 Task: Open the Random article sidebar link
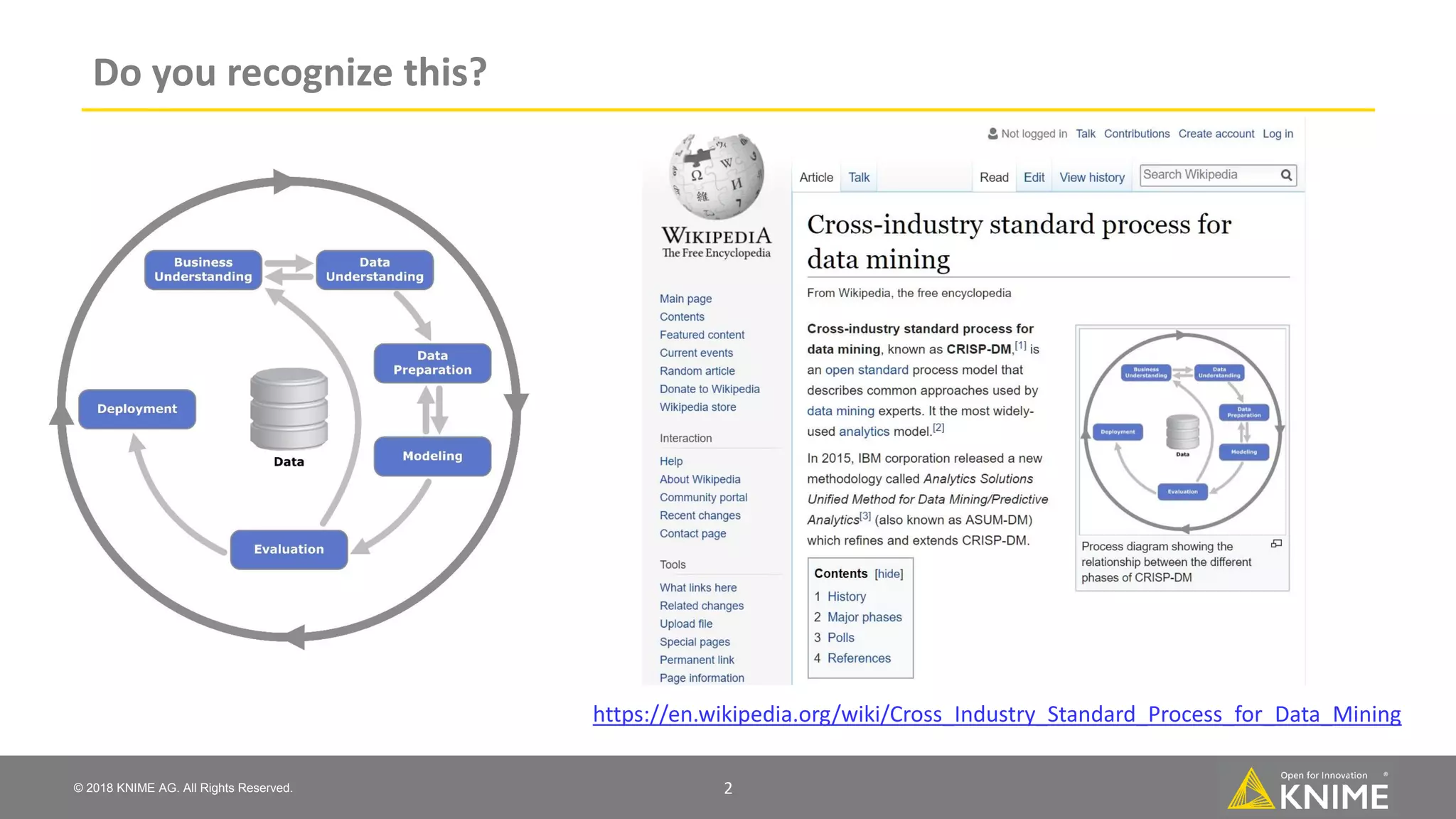(697, 371)
